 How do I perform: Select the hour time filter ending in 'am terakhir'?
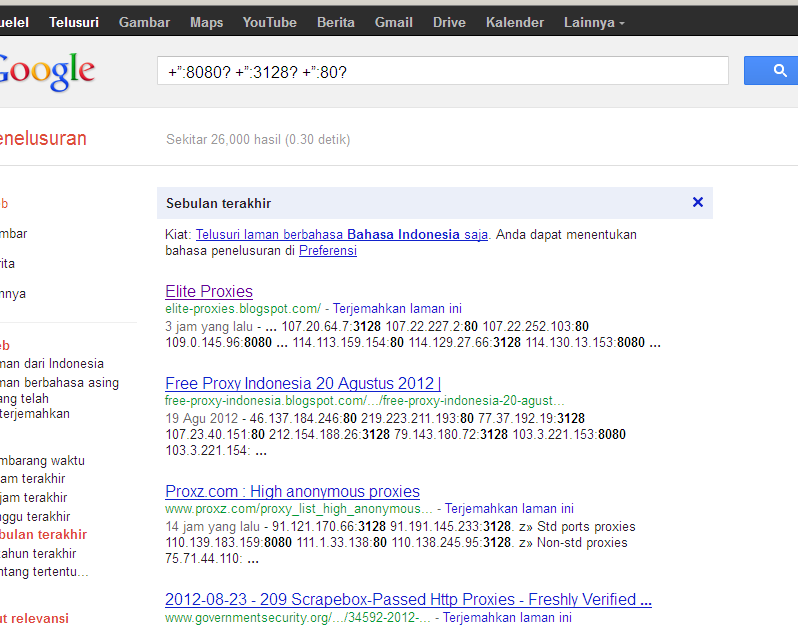tap(33, 479)
